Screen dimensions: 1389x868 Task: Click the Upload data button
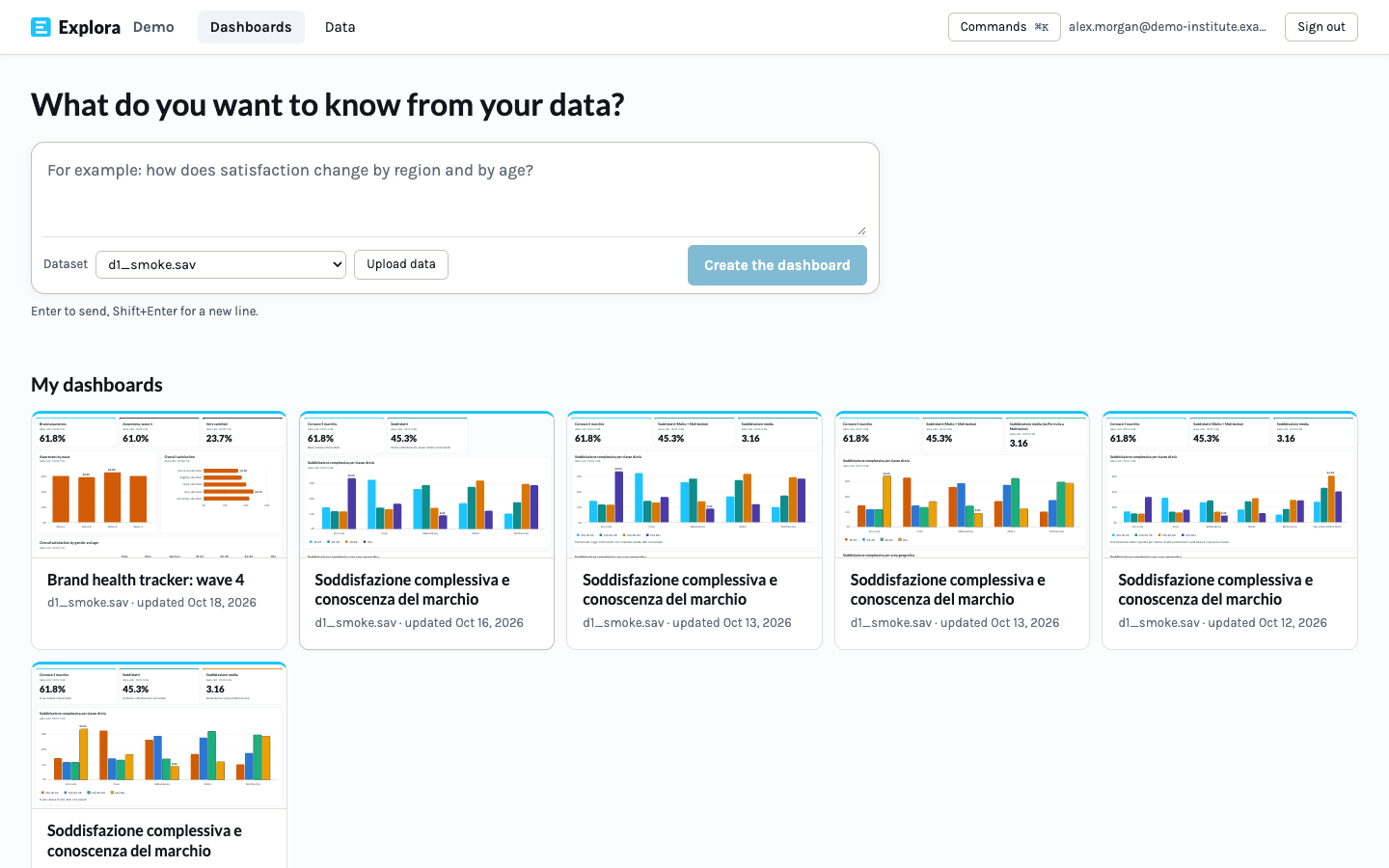coord(401,264)
